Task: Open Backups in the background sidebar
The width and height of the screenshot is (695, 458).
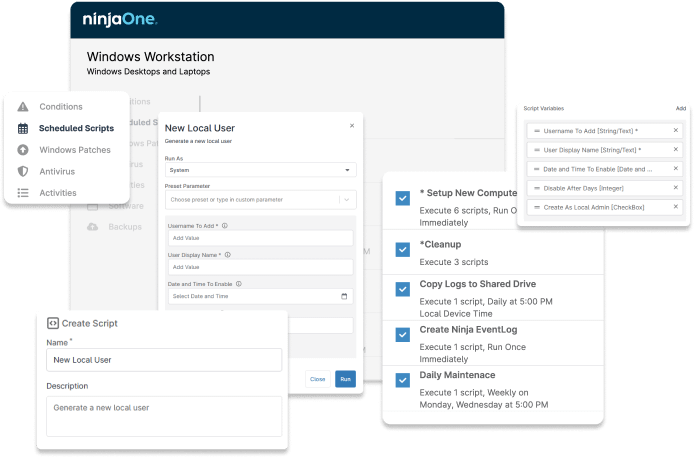Action: tap(125, 227)
